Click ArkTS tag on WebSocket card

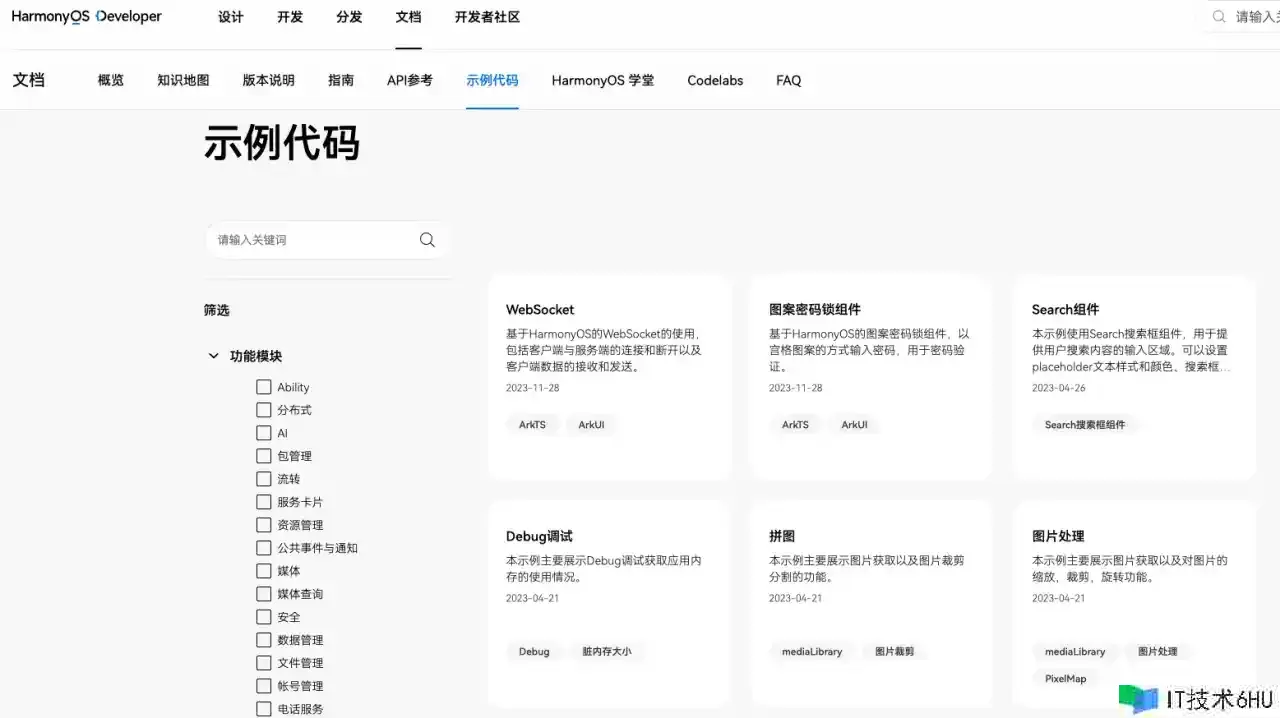click(532, 425)
